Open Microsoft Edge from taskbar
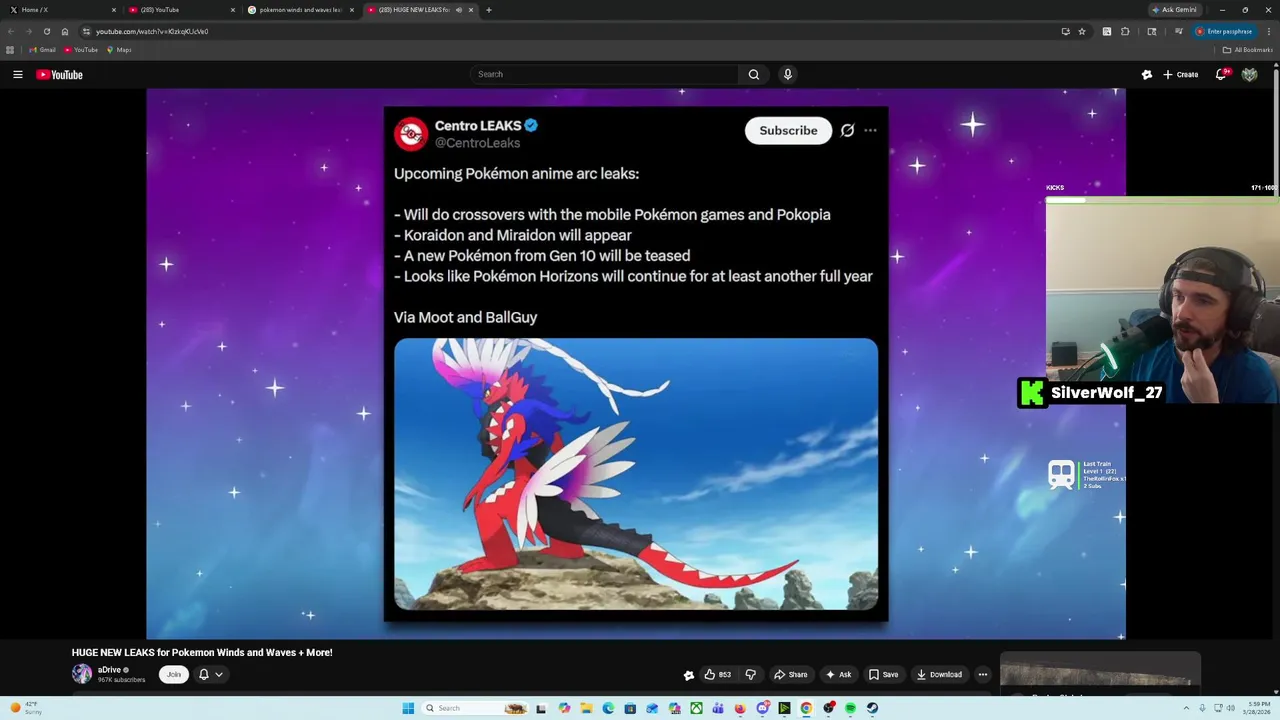Image resolution: width=1280 pixels, height=720 pixels. tap(608, 708)
